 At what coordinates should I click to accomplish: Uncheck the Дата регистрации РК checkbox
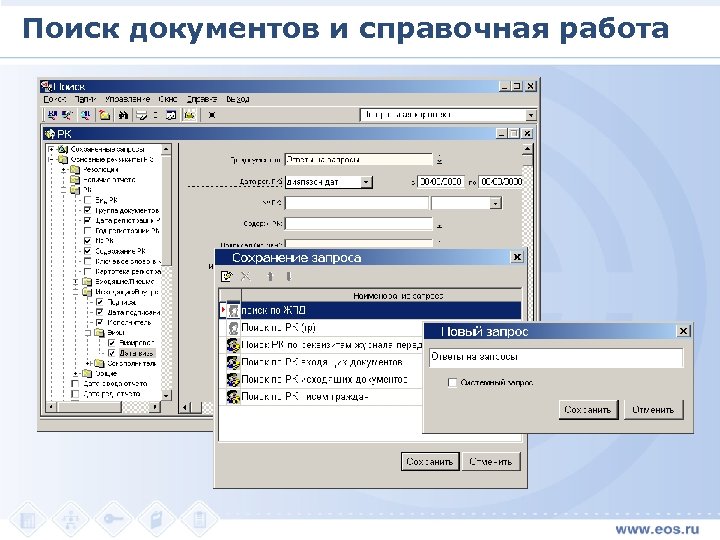tap(88, 220)
